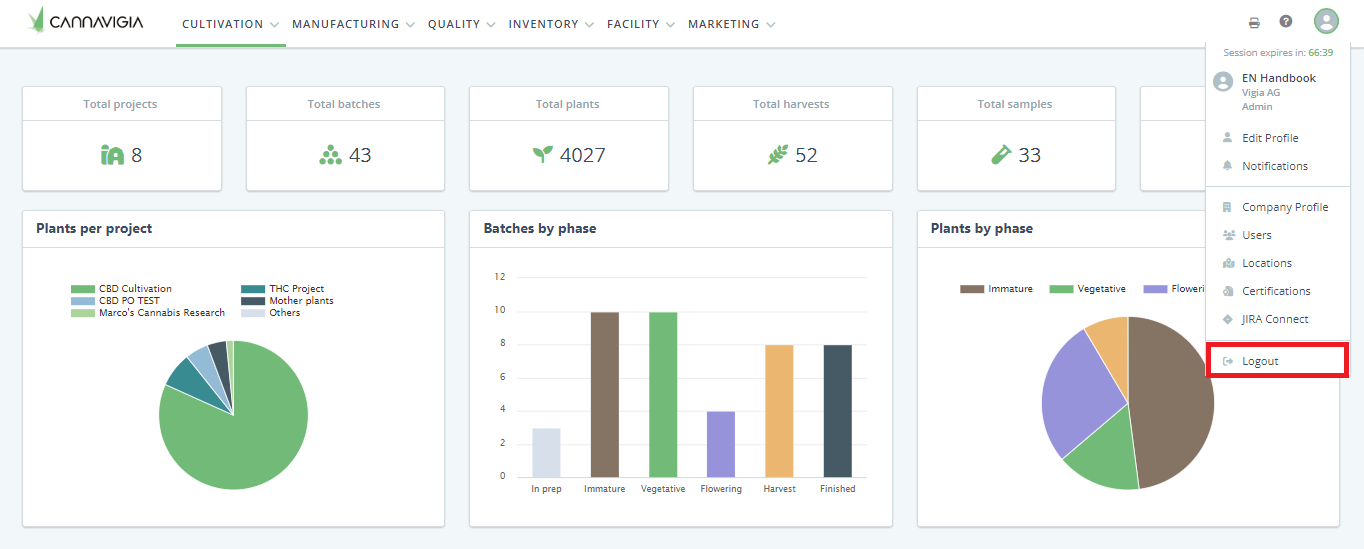Click the Cannavigia logo
The image size is (1364, 549).
(86, 20)
